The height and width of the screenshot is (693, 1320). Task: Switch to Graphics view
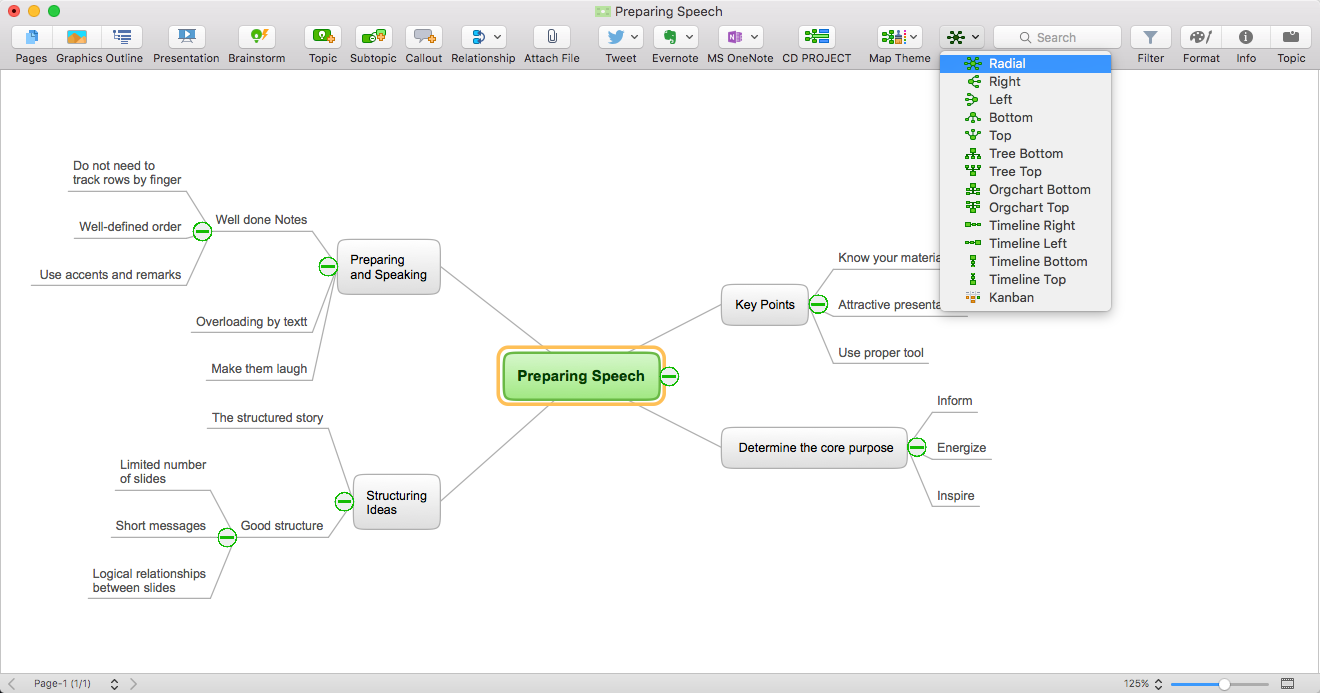pos(77,37)
